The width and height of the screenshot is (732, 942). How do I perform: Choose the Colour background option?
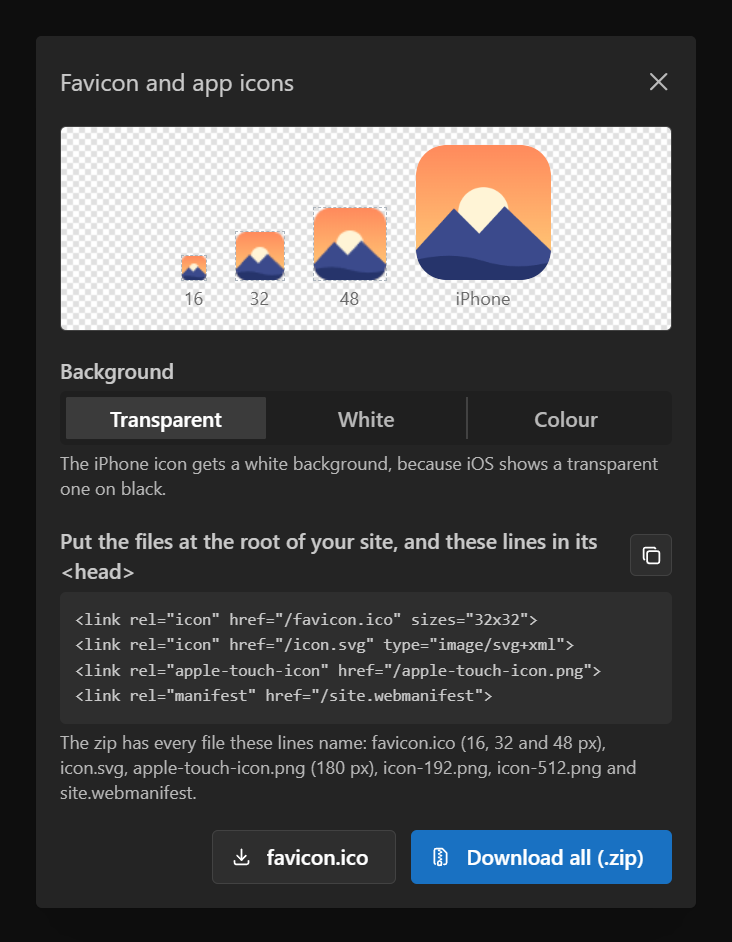[566, 419]
